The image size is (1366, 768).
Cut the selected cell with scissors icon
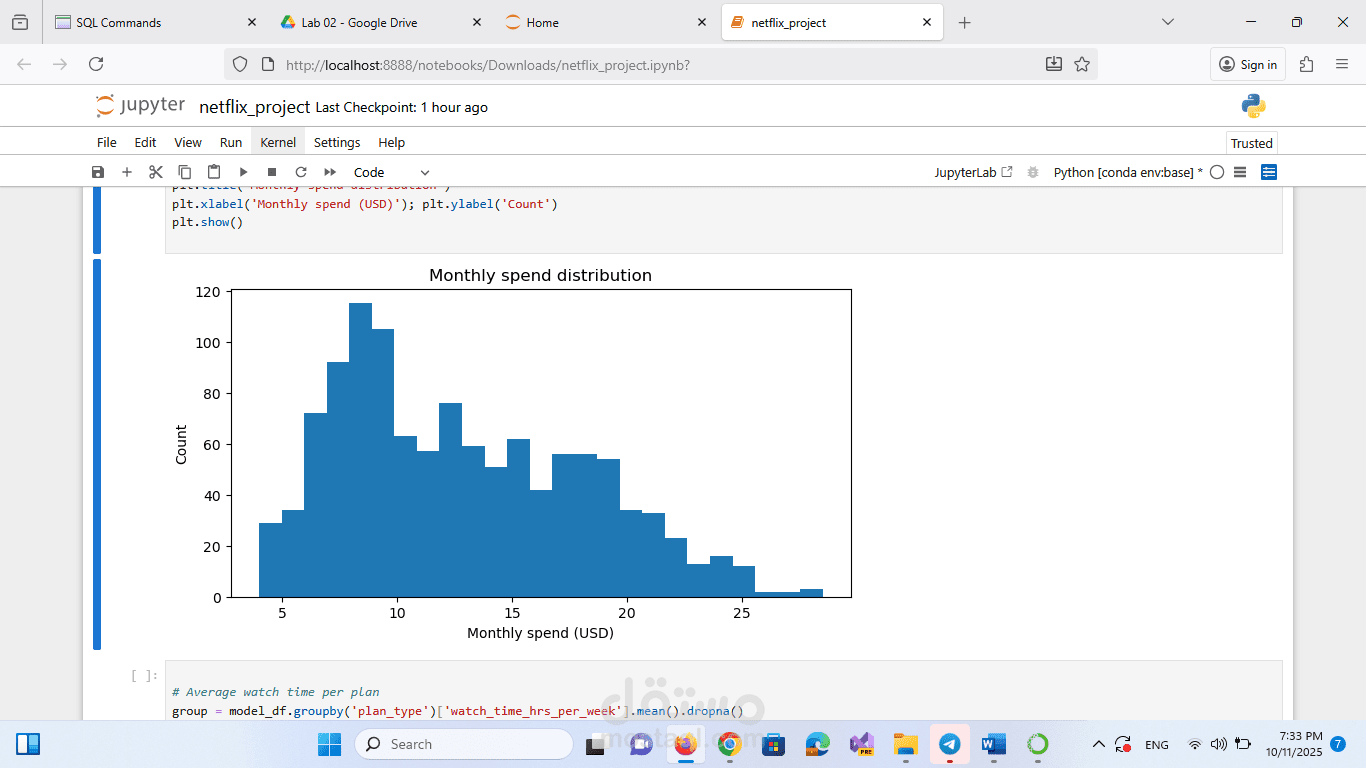click(x=156, y=172)
